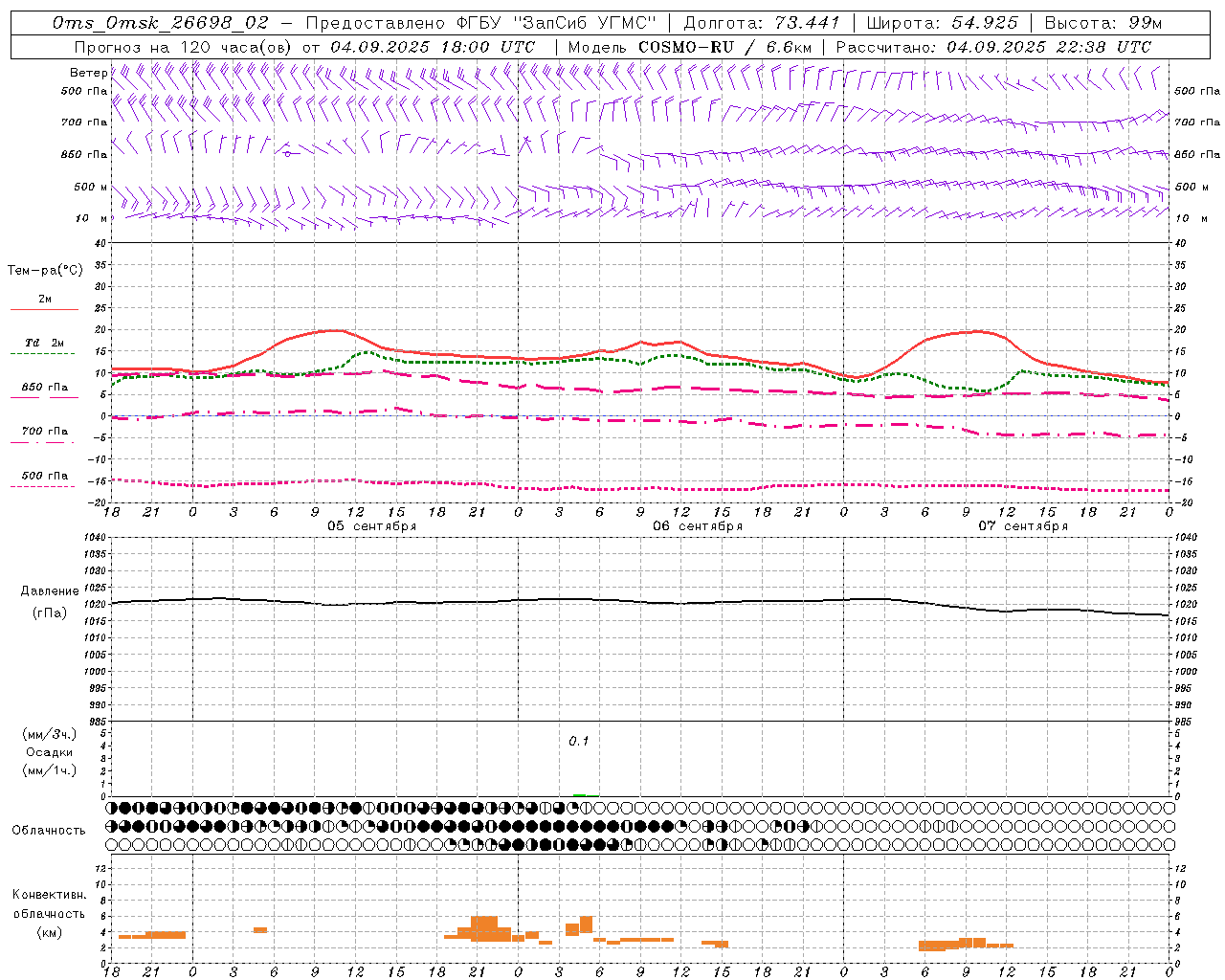Click the 0.1 precipitation amount value
Image resolution: width=1225 pixels, height=980 pixels.
pos(579,742)
